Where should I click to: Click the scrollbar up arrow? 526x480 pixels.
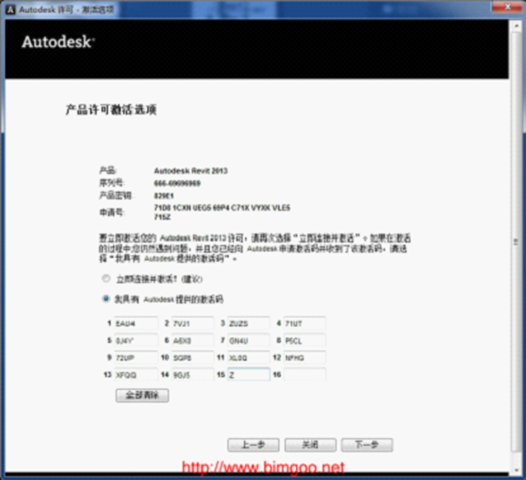[x=516, y=27]
